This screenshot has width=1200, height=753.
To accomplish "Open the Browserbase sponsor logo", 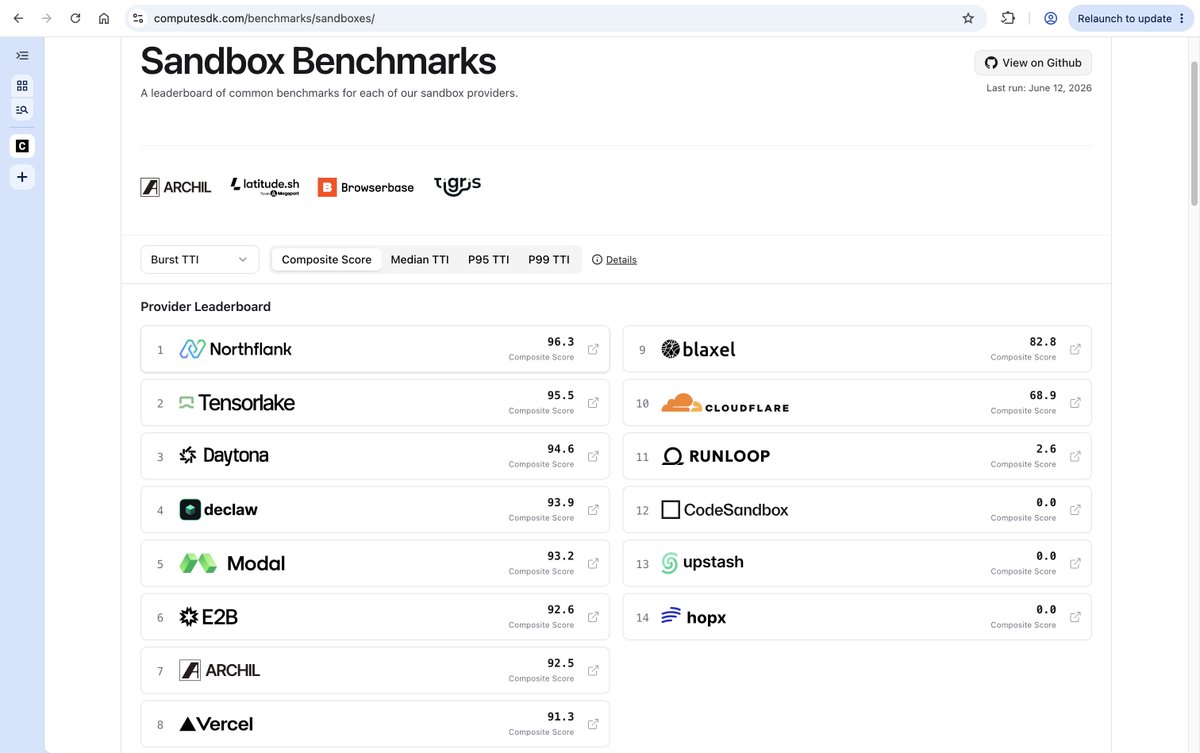I will pyautogui.click(x=366, y=187).
